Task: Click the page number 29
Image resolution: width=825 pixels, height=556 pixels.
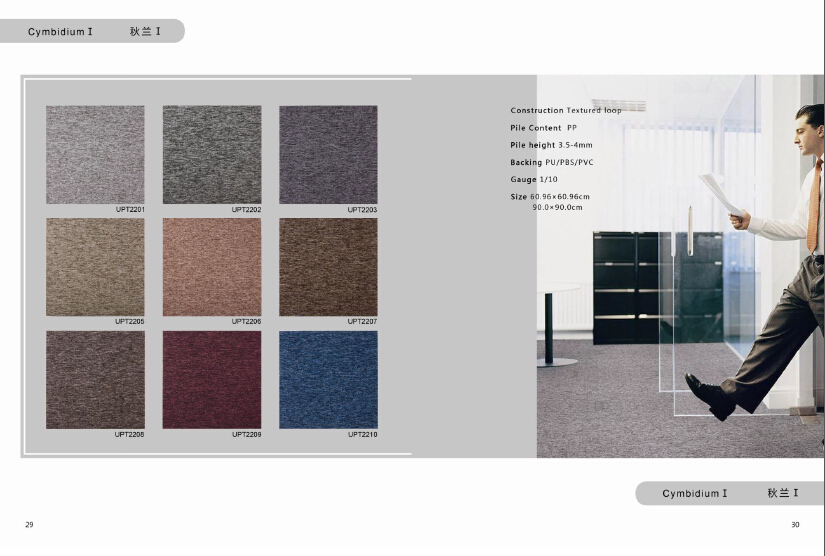Action: click(29, 525)
